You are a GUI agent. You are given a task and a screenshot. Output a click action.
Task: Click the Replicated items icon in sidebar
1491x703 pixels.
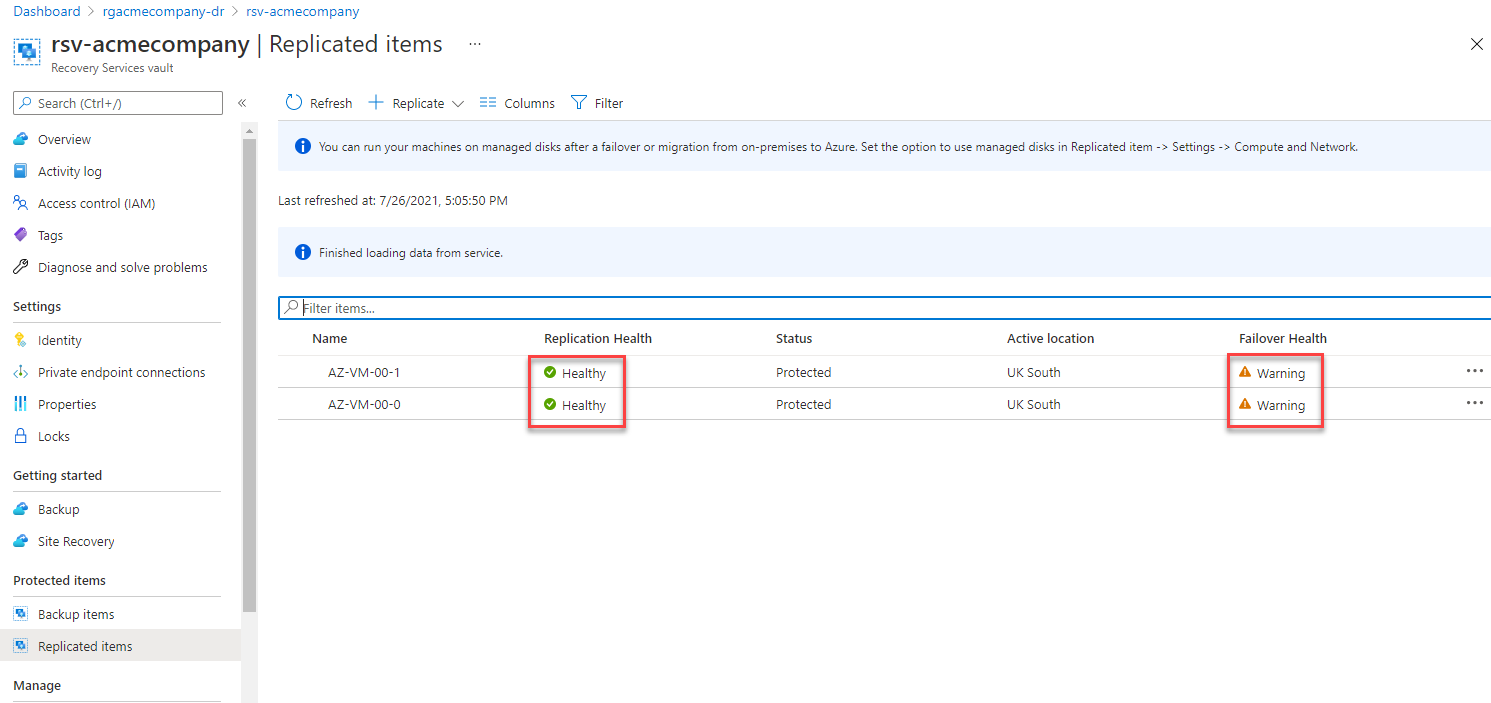(x=20, y=646)
